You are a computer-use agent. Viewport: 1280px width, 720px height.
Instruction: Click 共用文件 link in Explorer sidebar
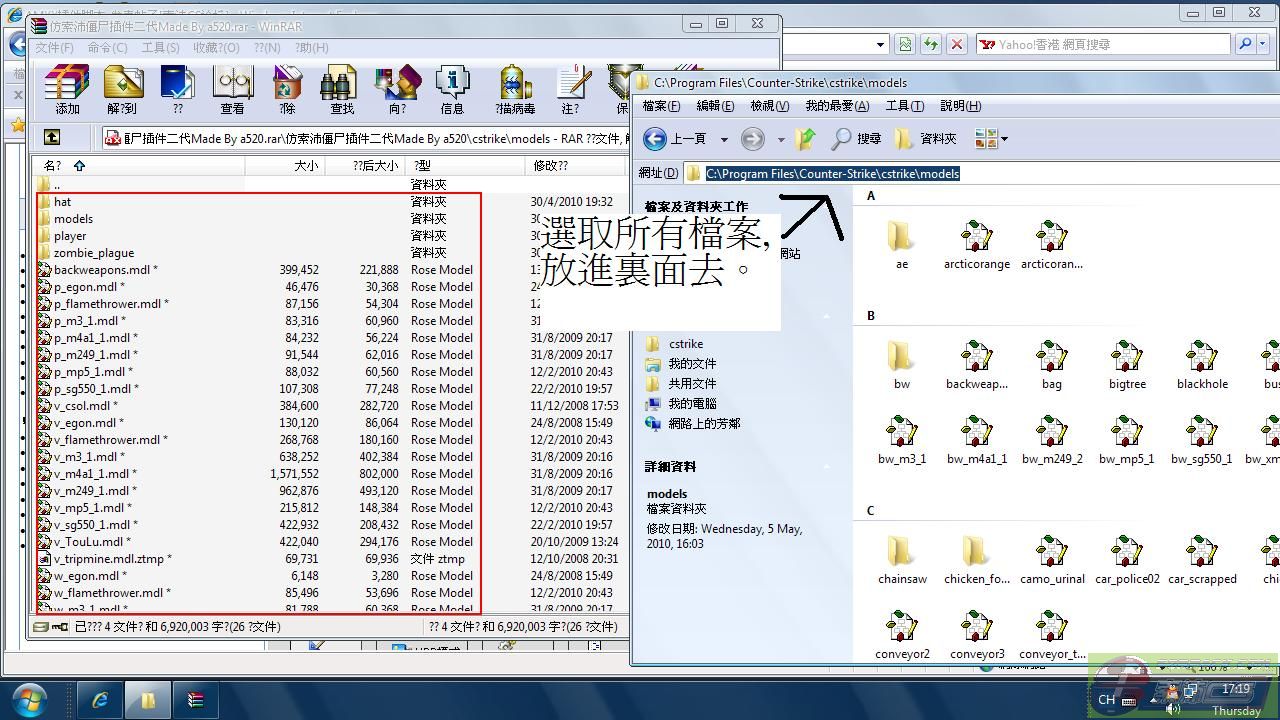click(692, 384)
